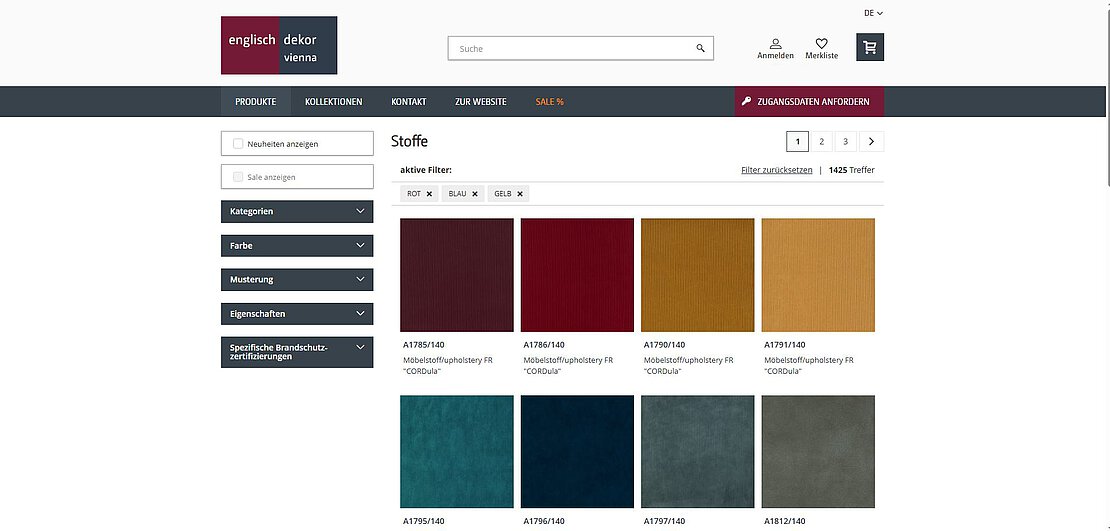1110x531 pixels.
Task: Open the shopping cart icon
Action: tap(870, 47)
